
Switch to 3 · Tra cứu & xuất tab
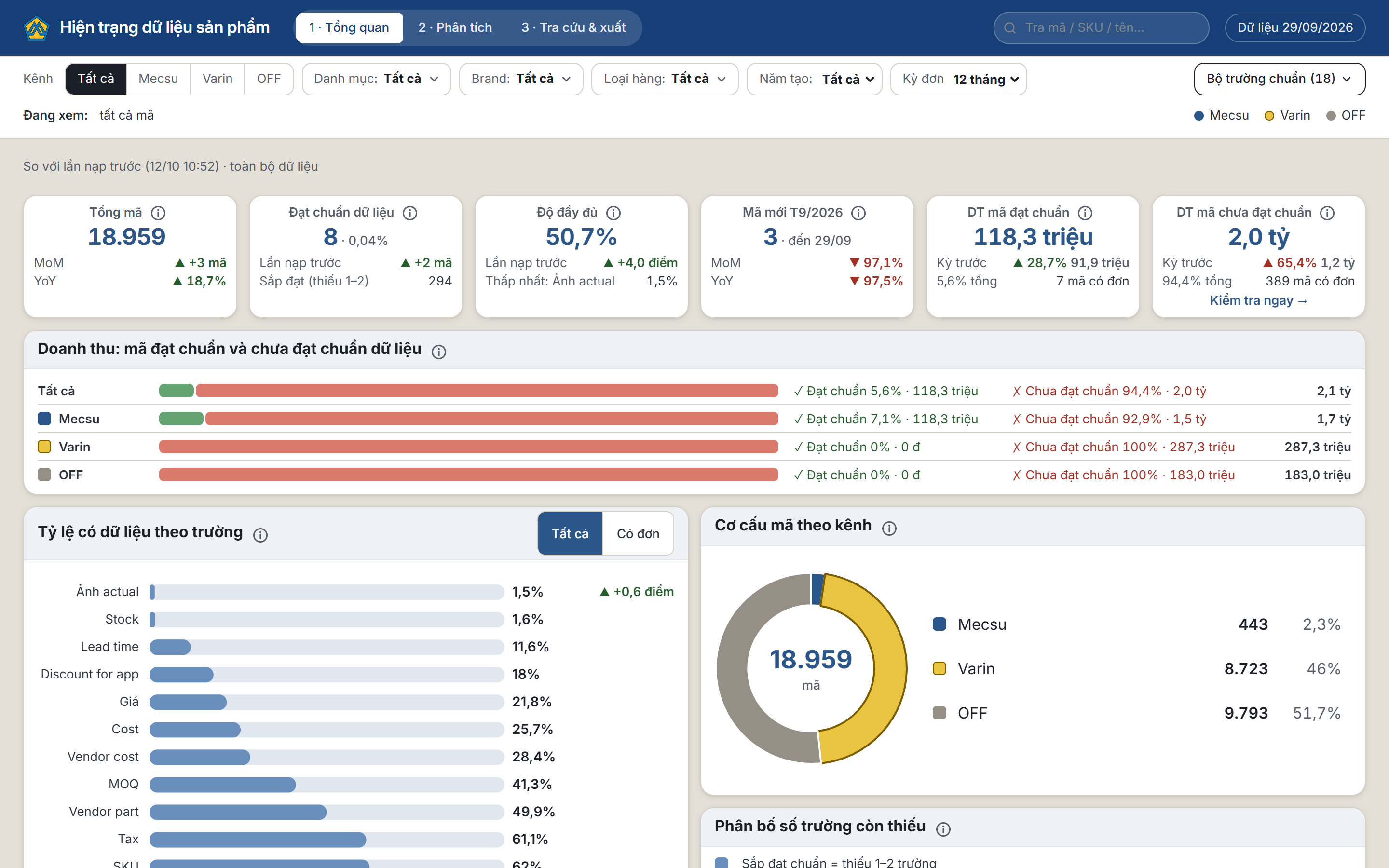[x=573, y=27]
